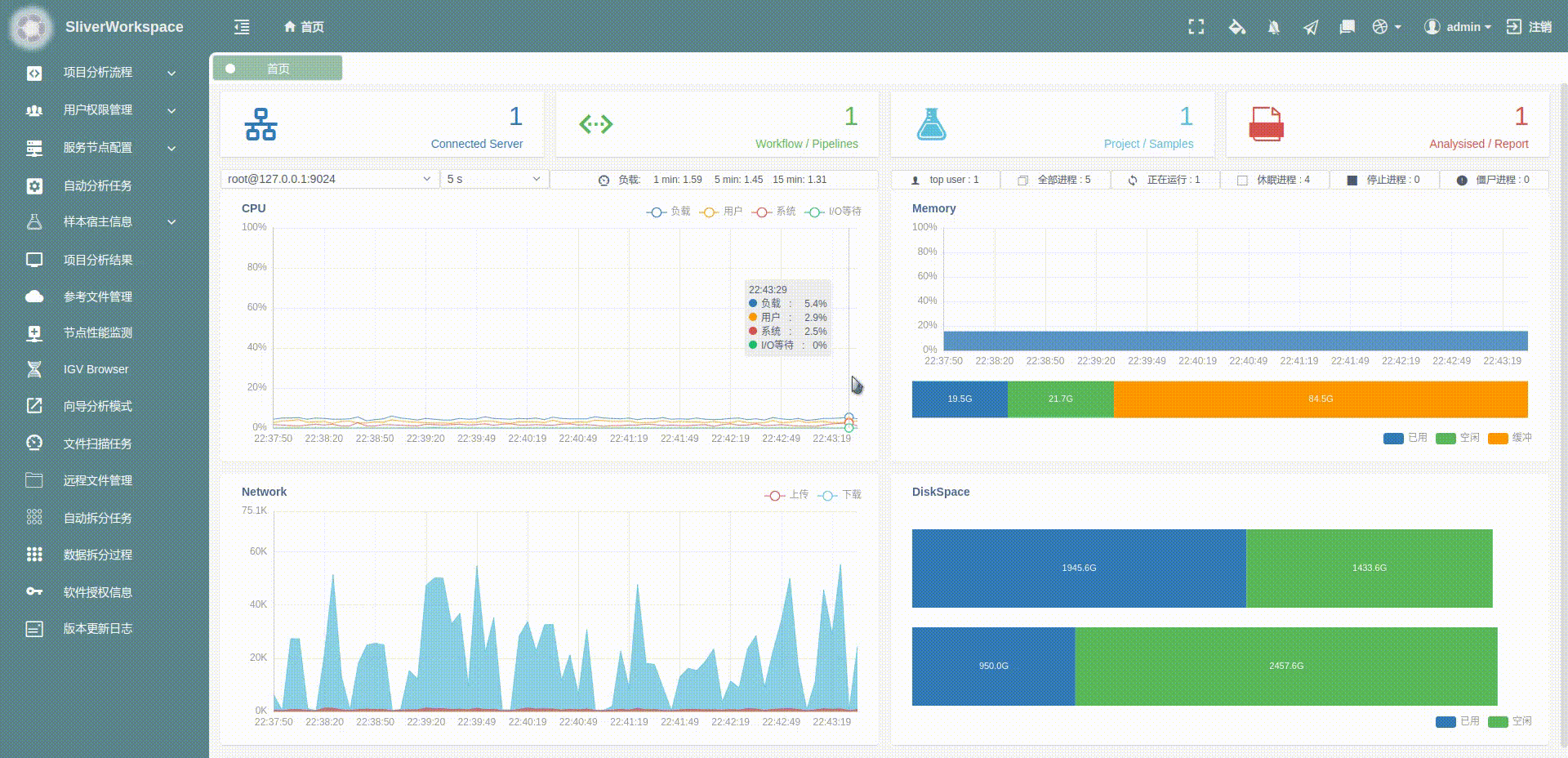
Task: Click the 文件扫描任务 scan icon
Action: tap(34, 443)
